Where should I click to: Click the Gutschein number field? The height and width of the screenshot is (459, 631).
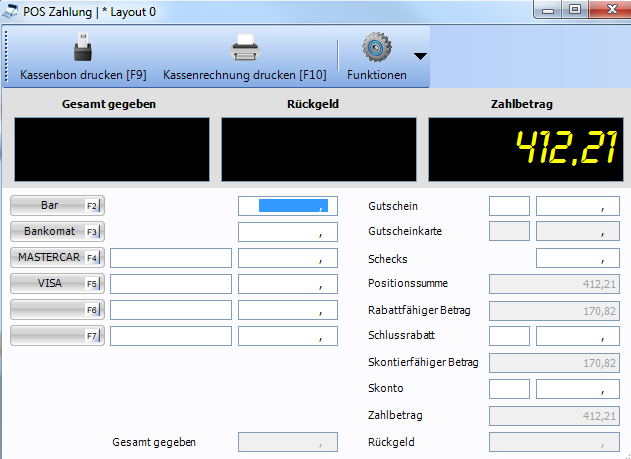[509, 206]
